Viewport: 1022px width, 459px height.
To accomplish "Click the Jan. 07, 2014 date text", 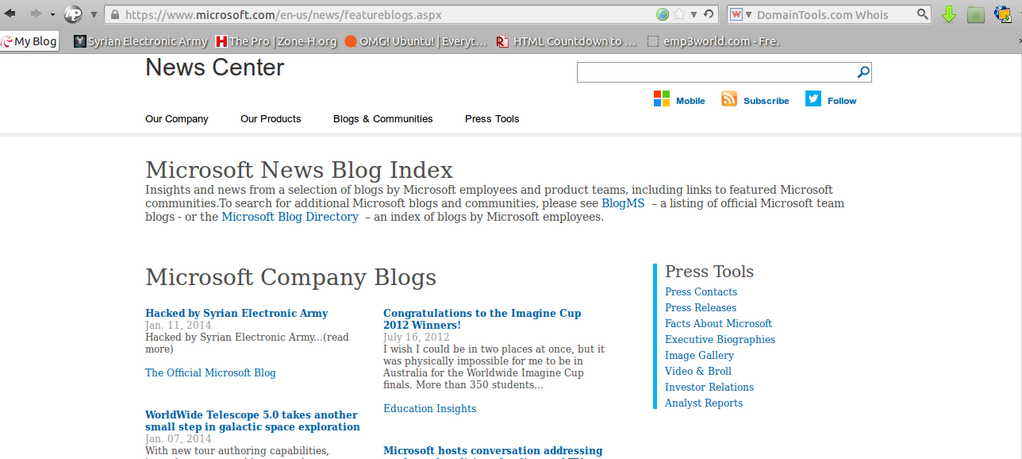I will click(x=178, y=439).
